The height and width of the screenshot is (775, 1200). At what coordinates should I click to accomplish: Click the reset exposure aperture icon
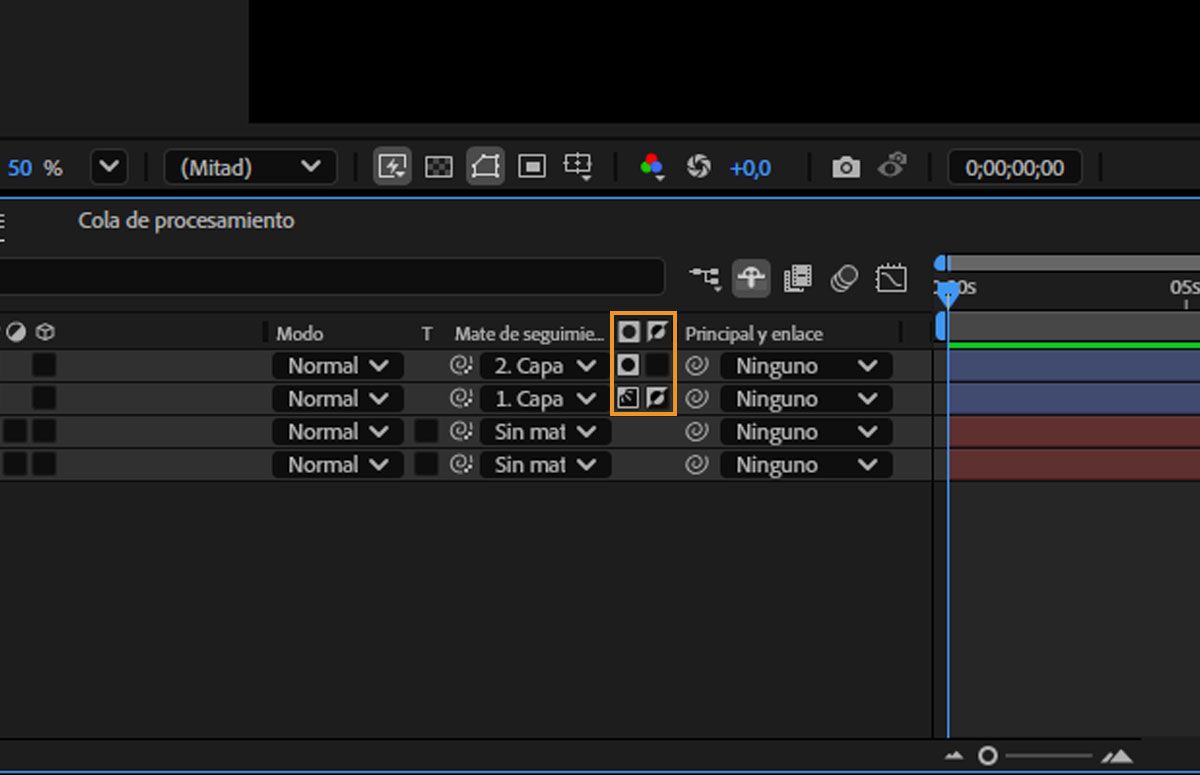[699, 167]
